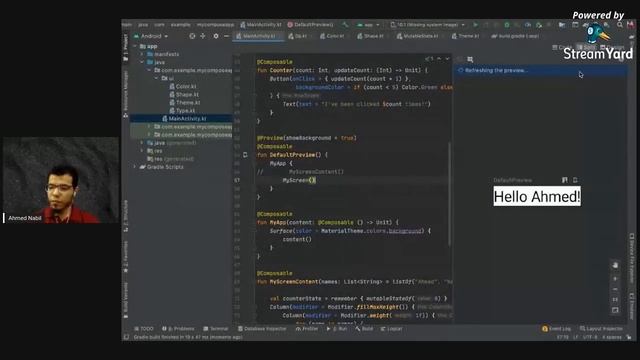Open the Layout Inspector button

point(601,329)
